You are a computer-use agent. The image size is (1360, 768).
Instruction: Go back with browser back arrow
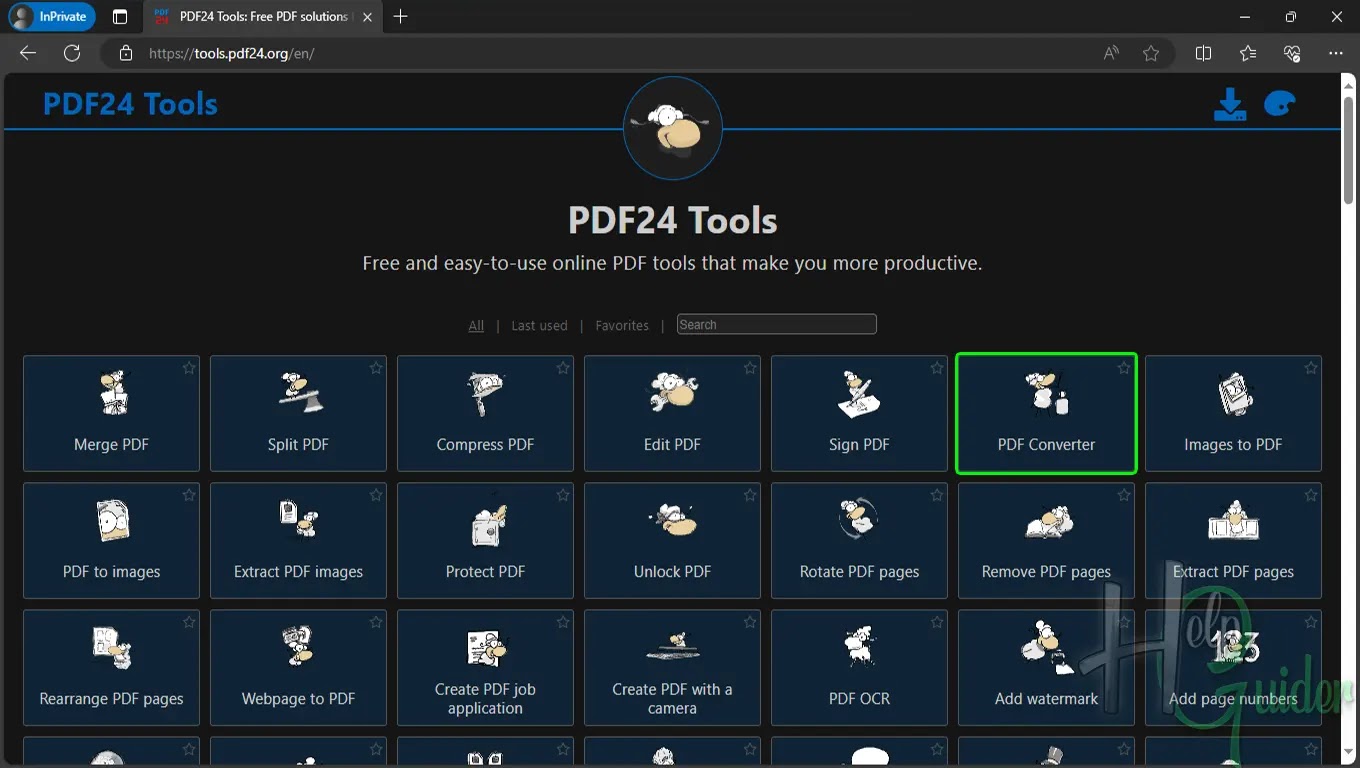[28, 53]
